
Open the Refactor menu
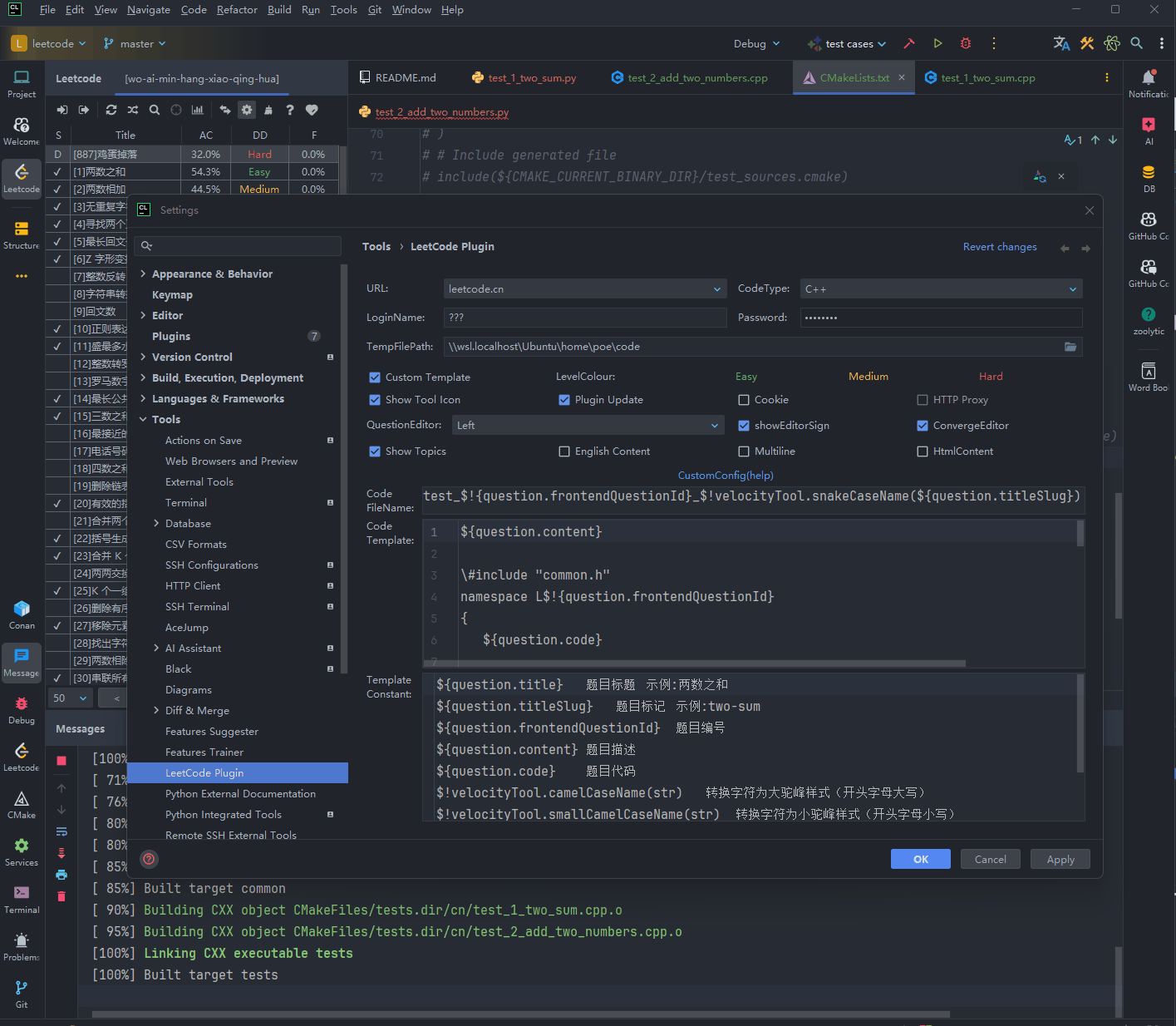pyautogui.click(x=237, y=10)
